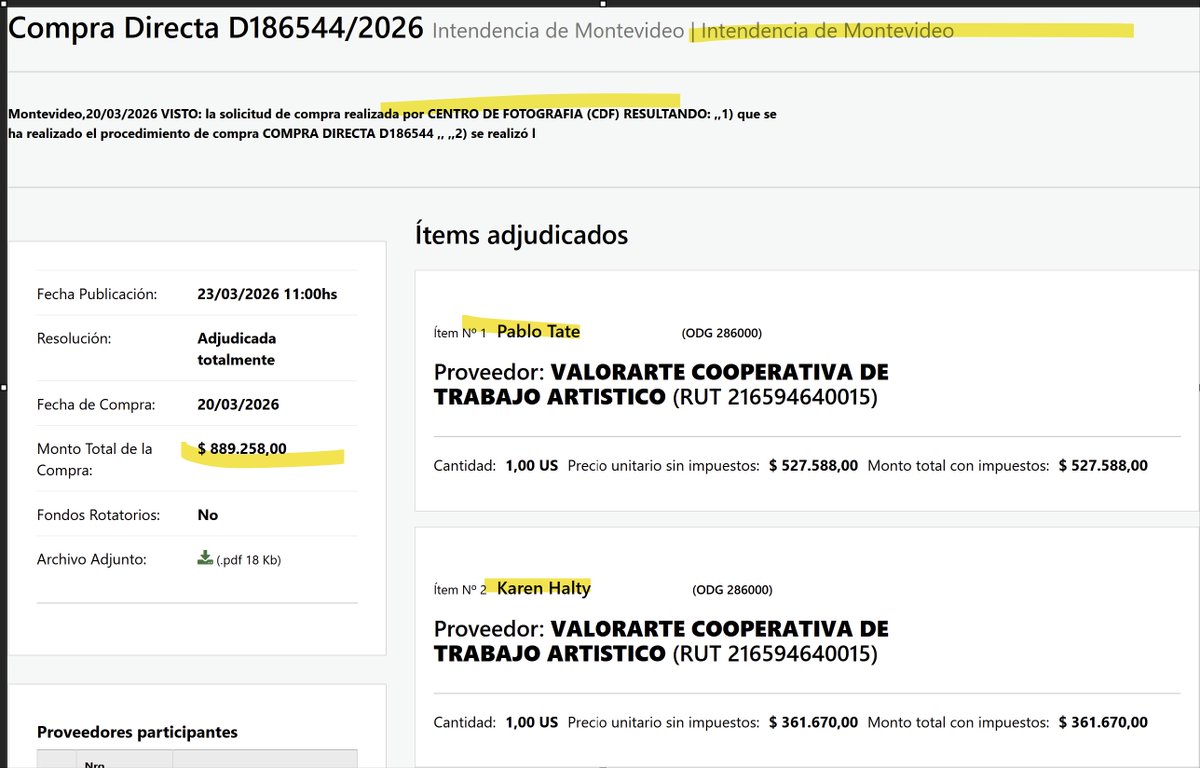
Task: Download the attached pdf file icon
Action: [206, 558]
